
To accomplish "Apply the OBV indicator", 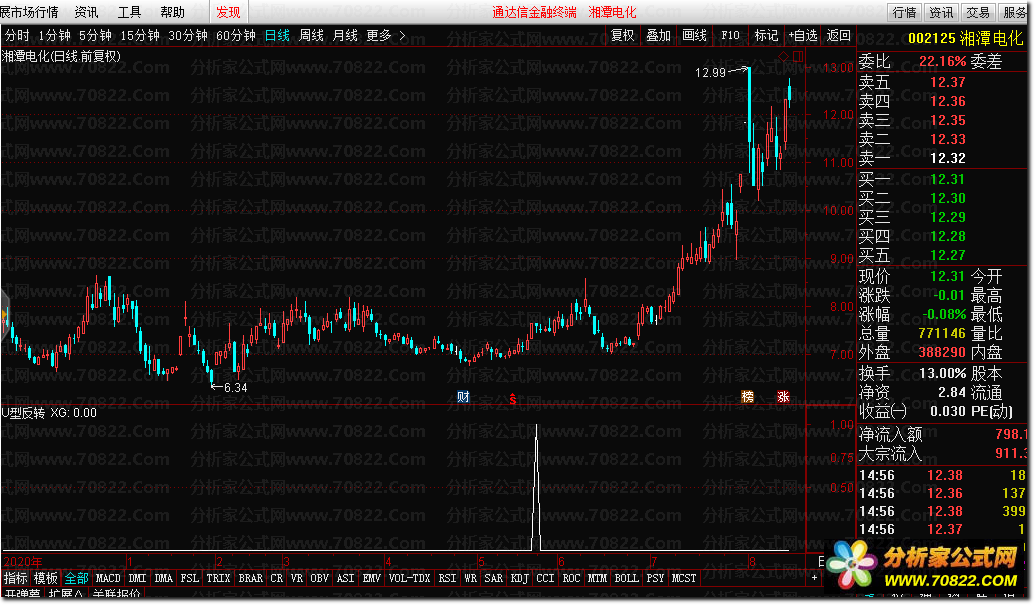I will [x=320, y=579].
